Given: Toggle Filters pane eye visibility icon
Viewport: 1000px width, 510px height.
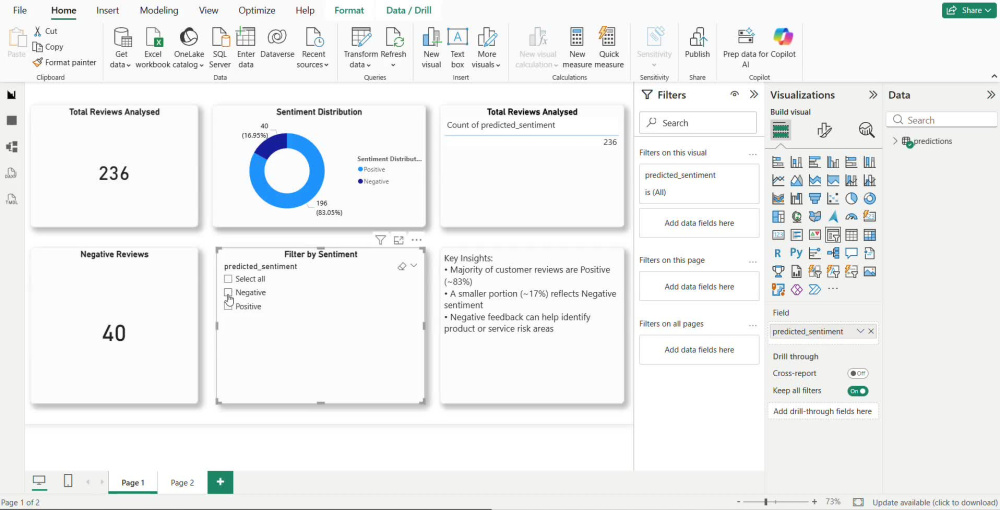Looking at the screenshot, I should [x=735, y=94].
